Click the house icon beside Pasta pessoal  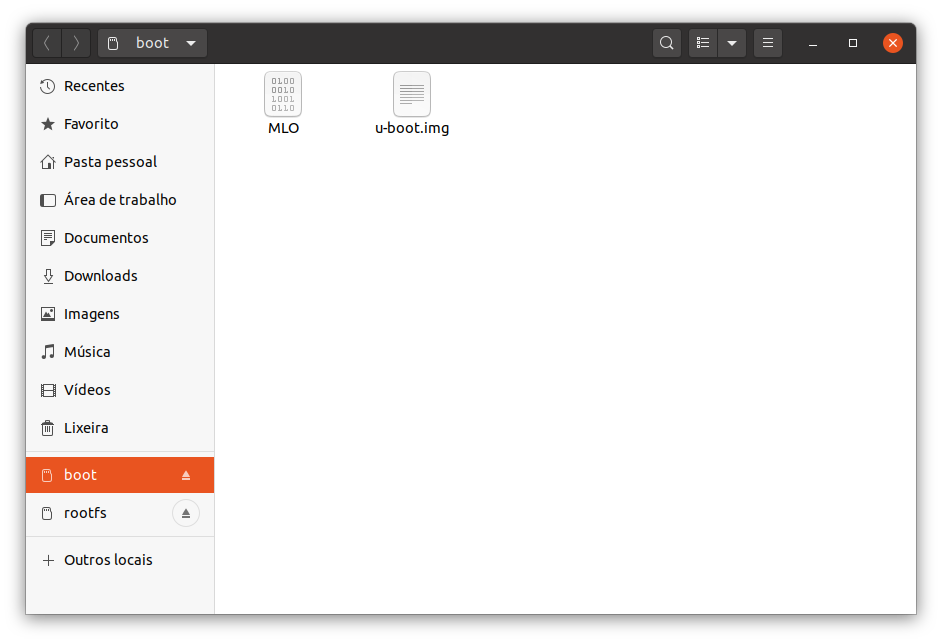(x=47, y=162)
